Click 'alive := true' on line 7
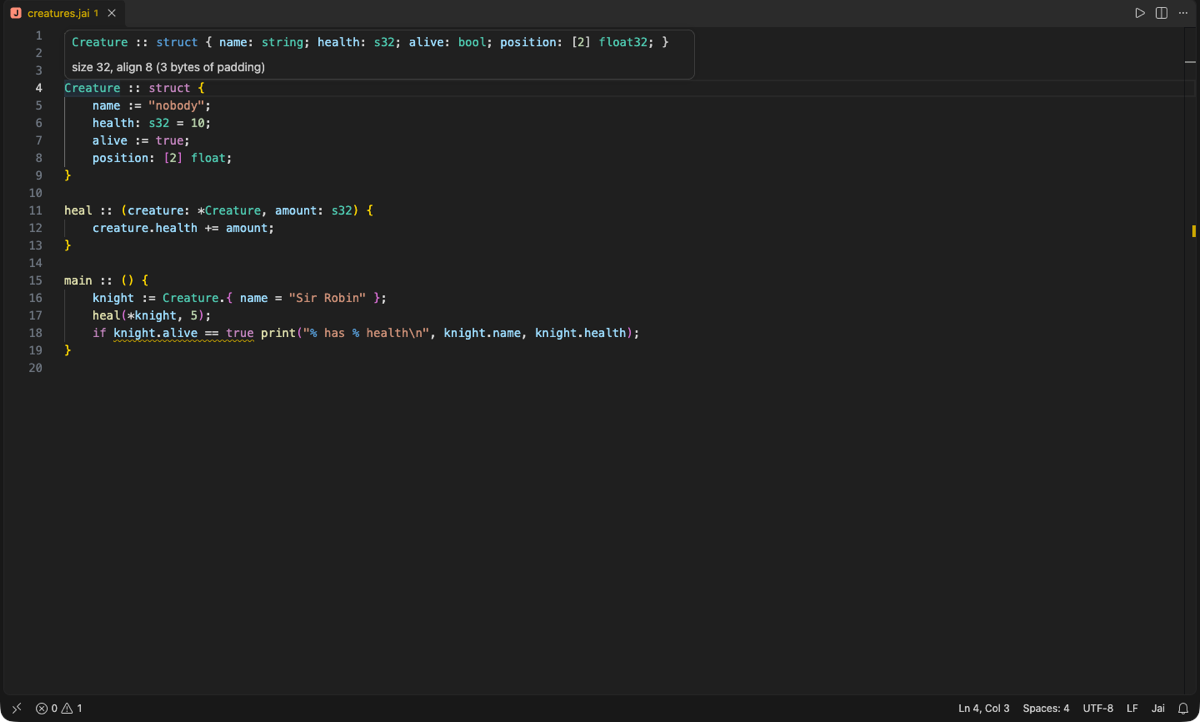1200x722 pixels. pos(138,141)
